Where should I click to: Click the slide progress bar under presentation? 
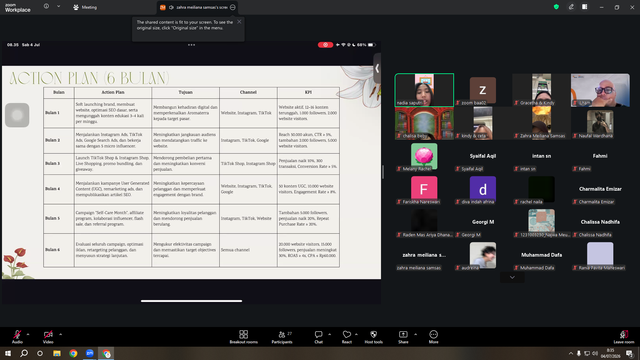click(x=191, y=301)
